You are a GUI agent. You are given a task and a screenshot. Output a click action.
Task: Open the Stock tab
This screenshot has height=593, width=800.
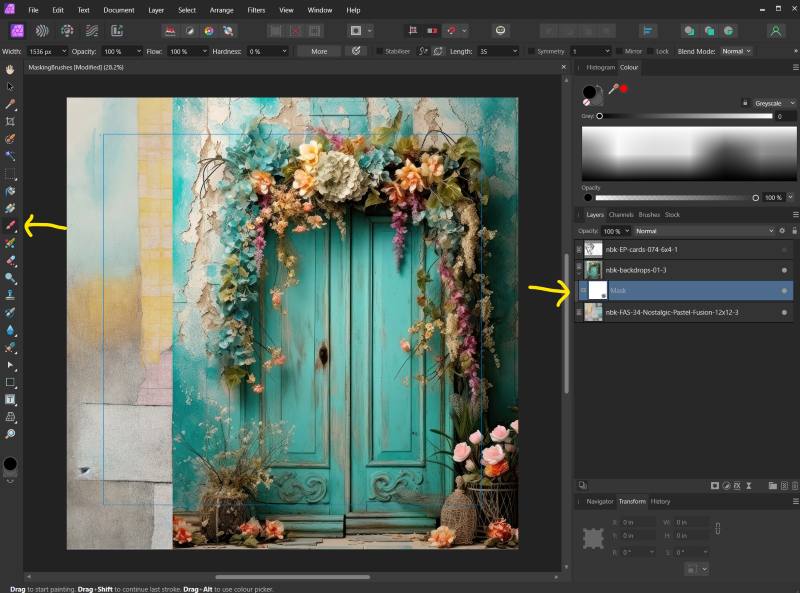(x=672, y=215)
